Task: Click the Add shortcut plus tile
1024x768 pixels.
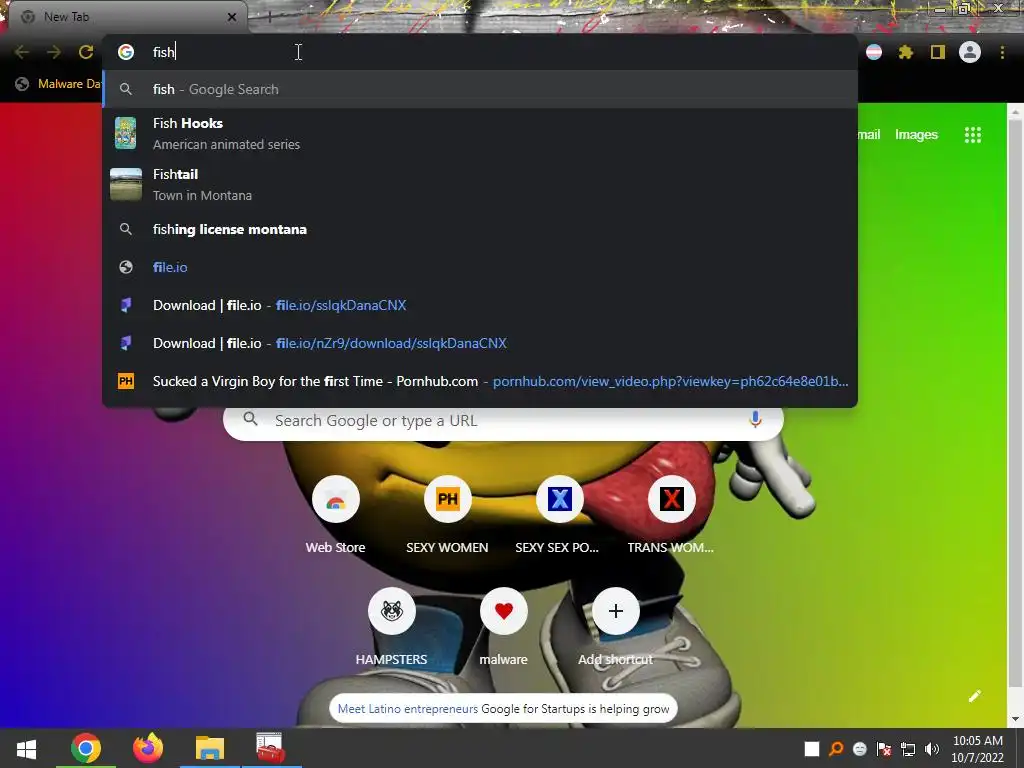Action: [x=615, y=627]
